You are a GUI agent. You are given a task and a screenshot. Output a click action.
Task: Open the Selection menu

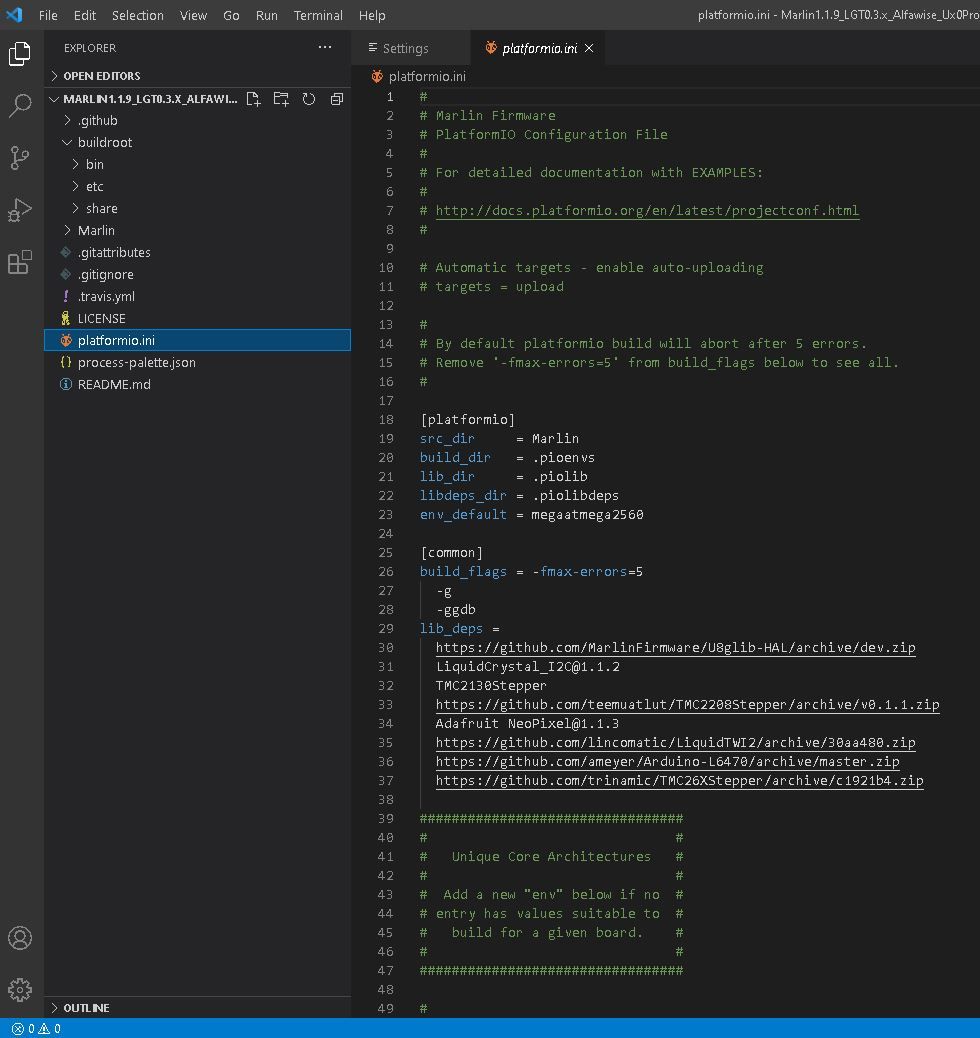coord(138,15)
